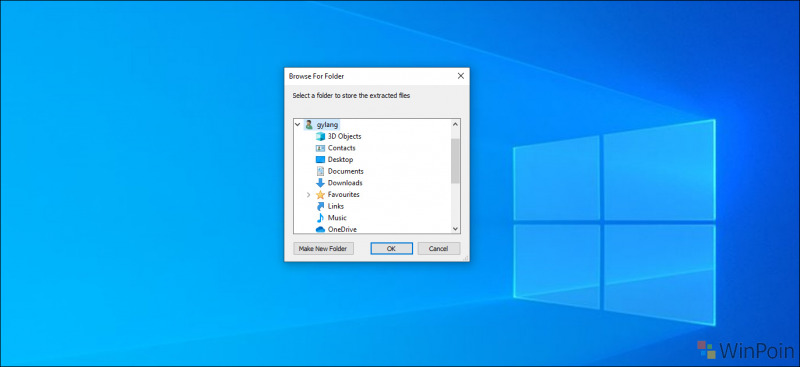The width and height of the screenshot is (800, 367).
Task: Close the Browse For Folder dialog
Action: pyautogui.click(x=461, y=76)
